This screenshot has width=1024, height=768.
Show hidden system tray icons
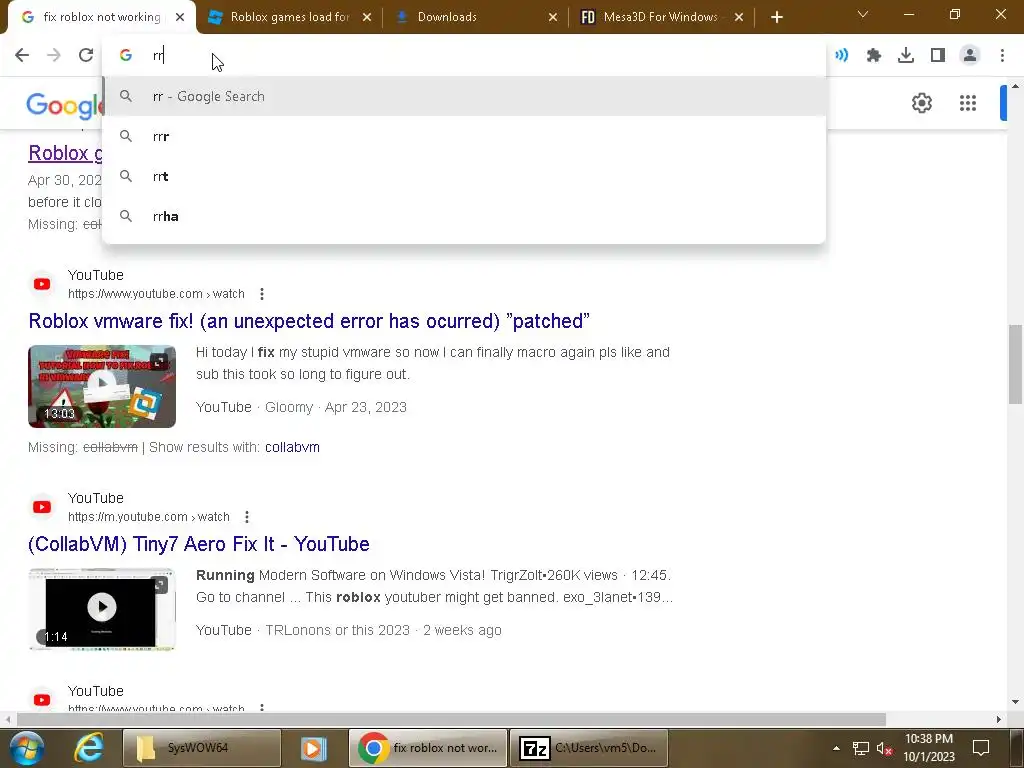[x=836, y=748]
